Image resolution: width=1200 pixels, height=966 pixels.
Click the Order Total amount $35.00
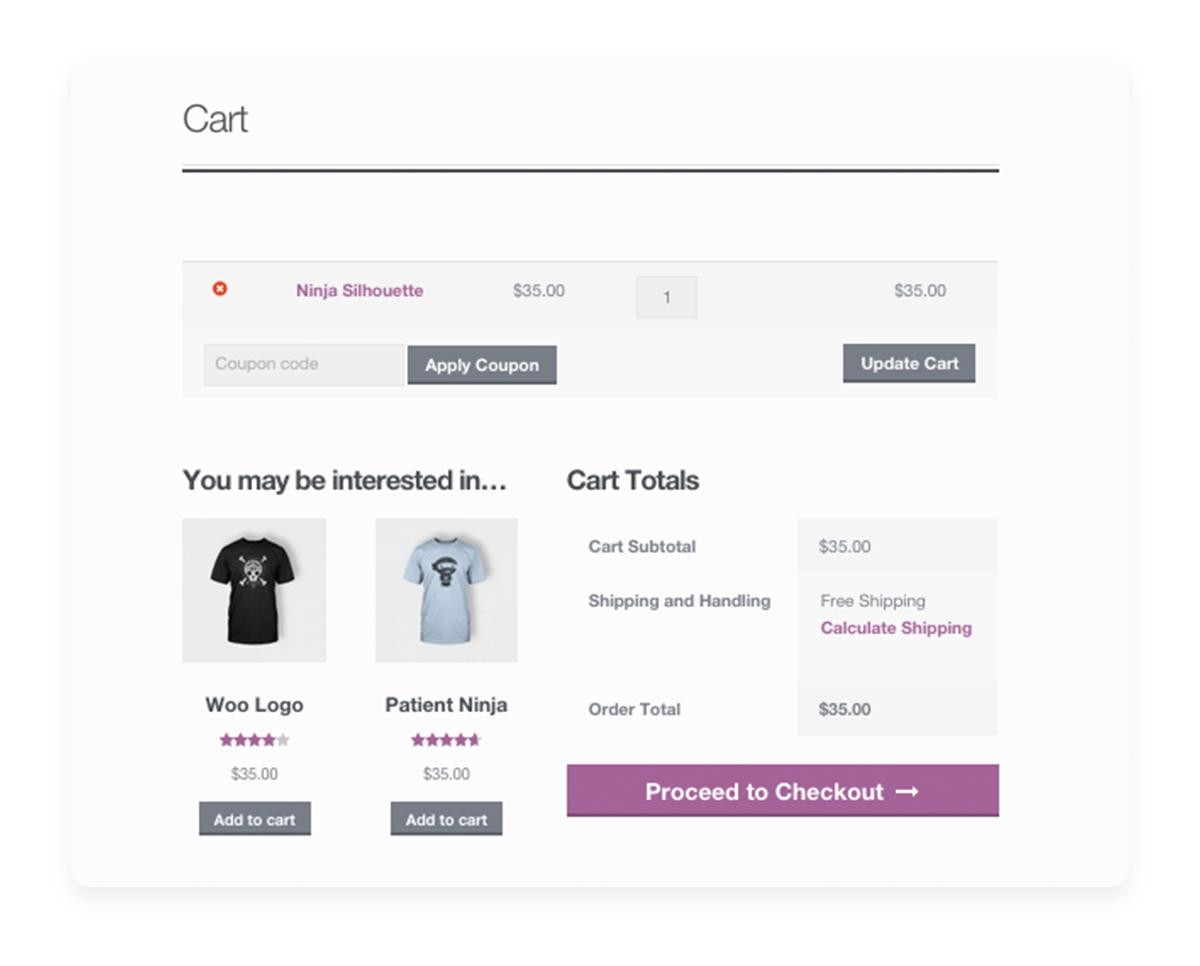845,710
